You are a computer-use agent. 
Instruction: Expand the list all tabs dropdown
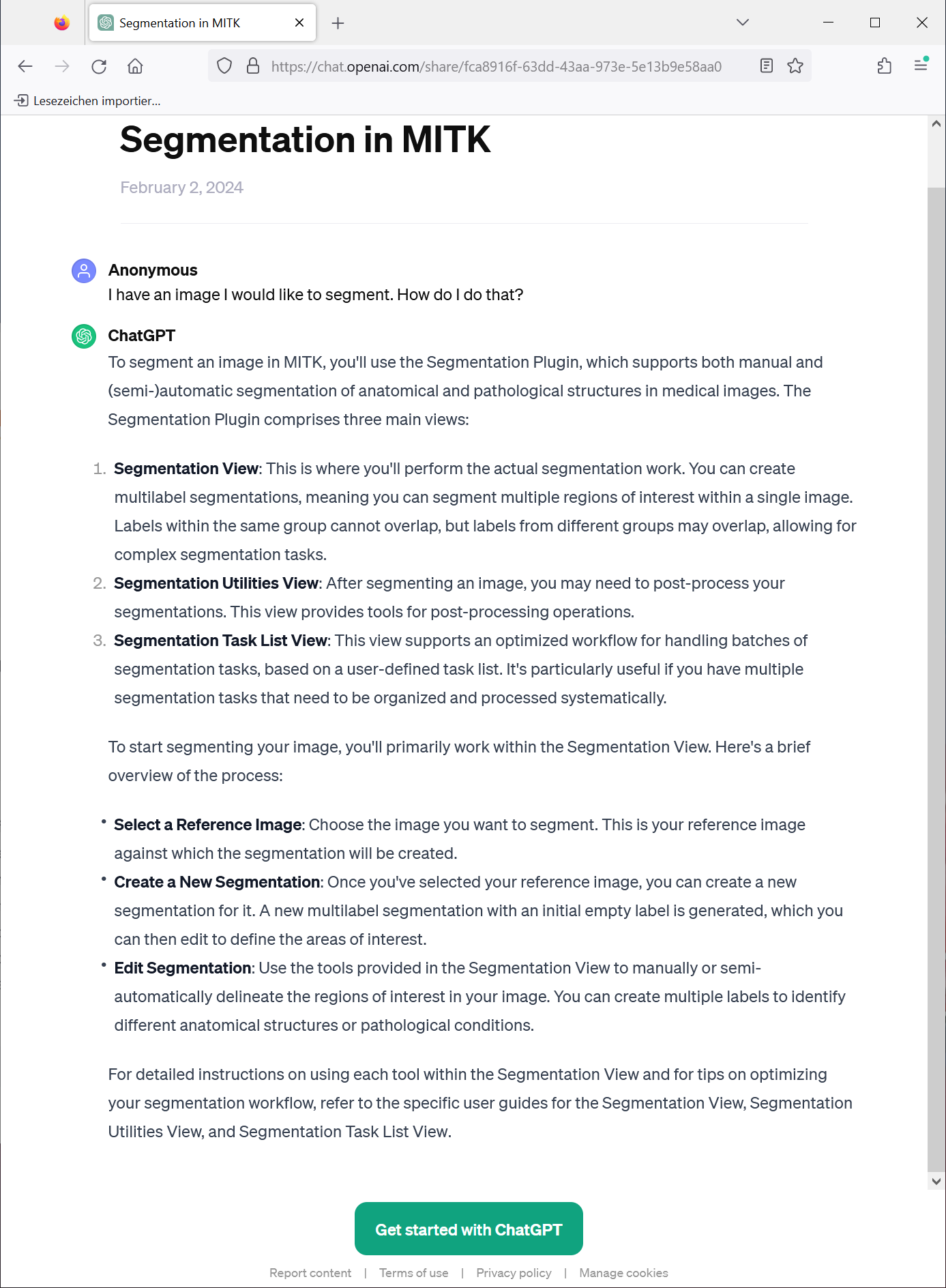pos(743,23)
